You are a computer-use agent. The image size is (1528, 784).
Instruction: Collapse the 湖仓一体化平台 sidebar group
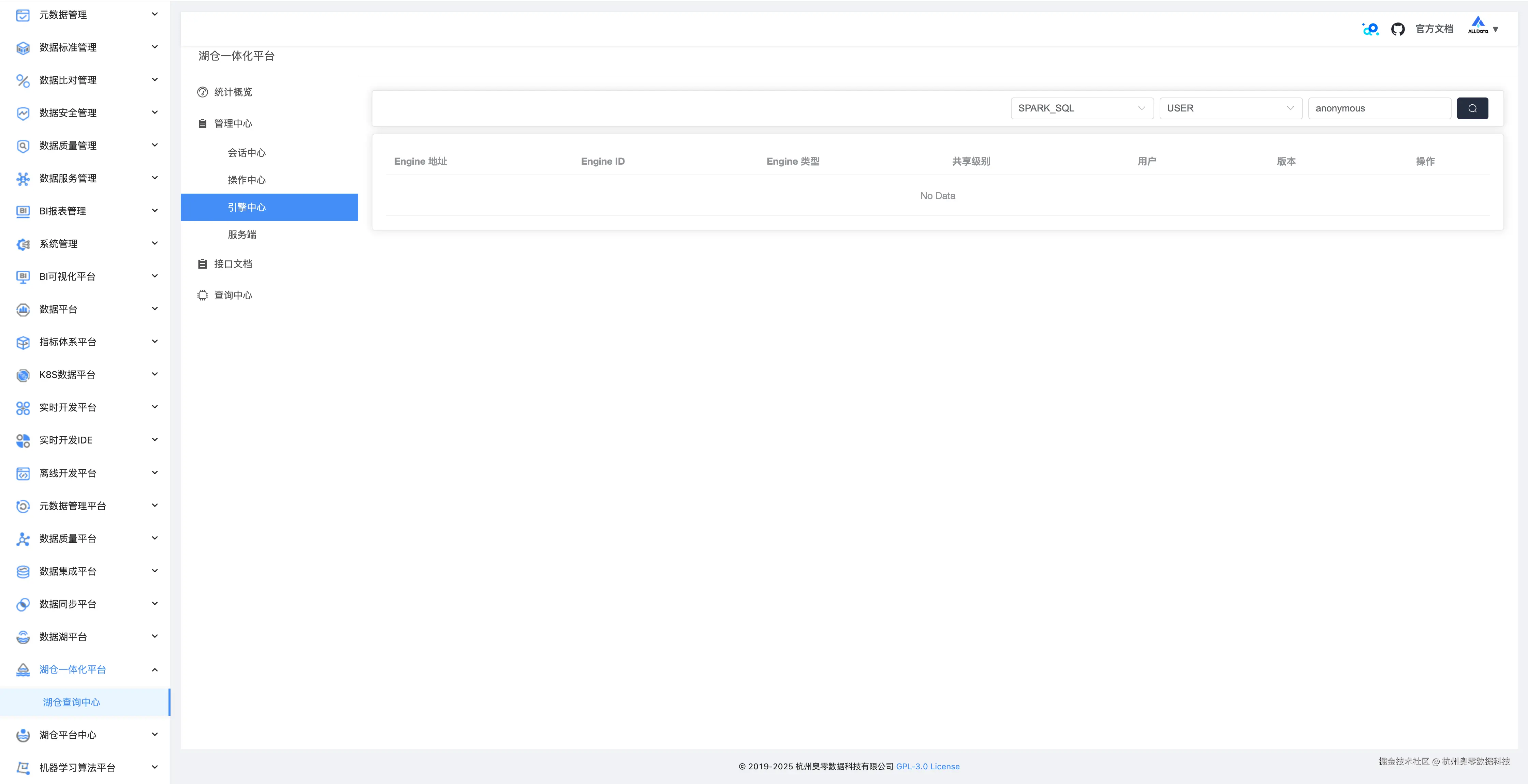tap(154, 669)
